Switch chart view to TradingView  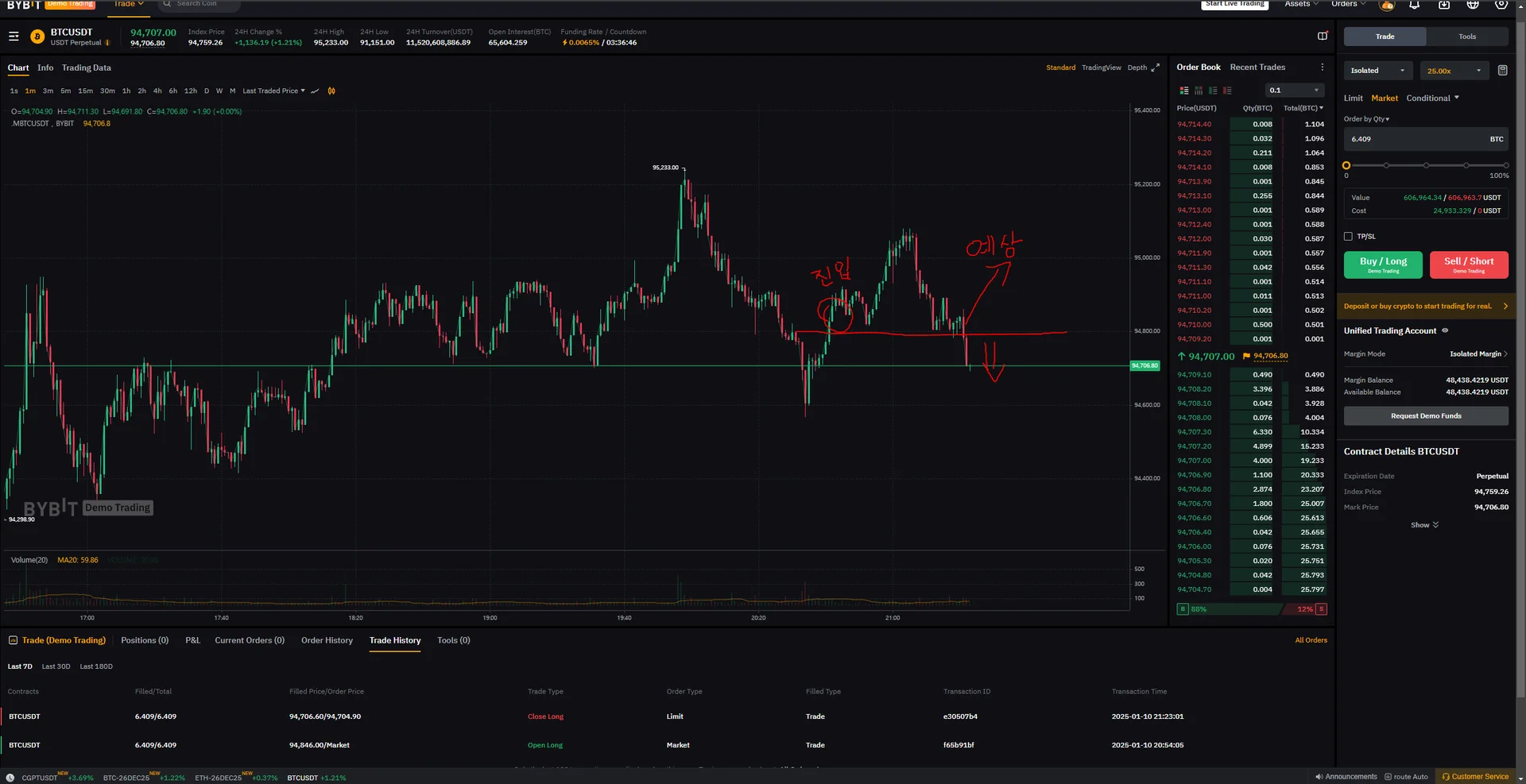click(1101, 68)
